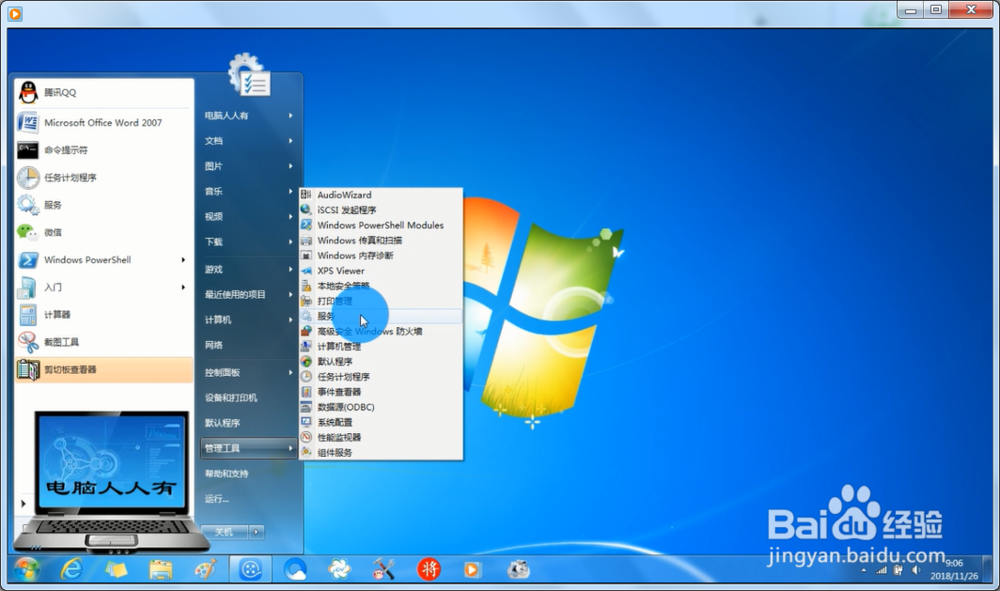1000x591 pixels.
Task: Click the Windows Start orb
Action: point(27,569)
